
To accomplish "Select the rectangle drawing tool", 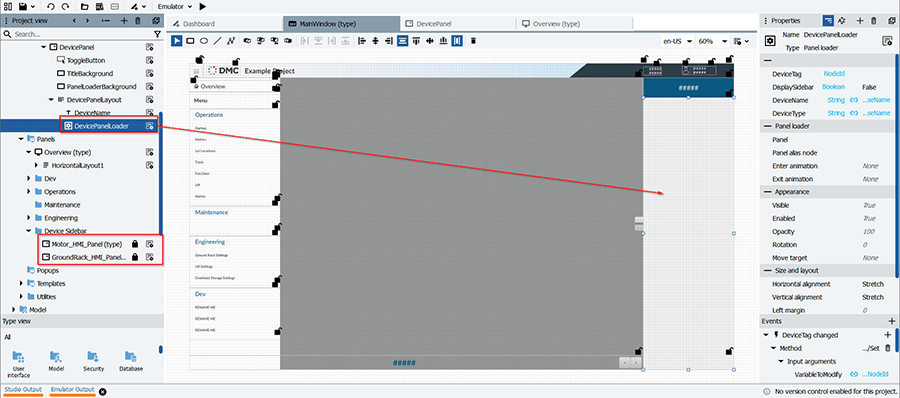I will point(191,41).
